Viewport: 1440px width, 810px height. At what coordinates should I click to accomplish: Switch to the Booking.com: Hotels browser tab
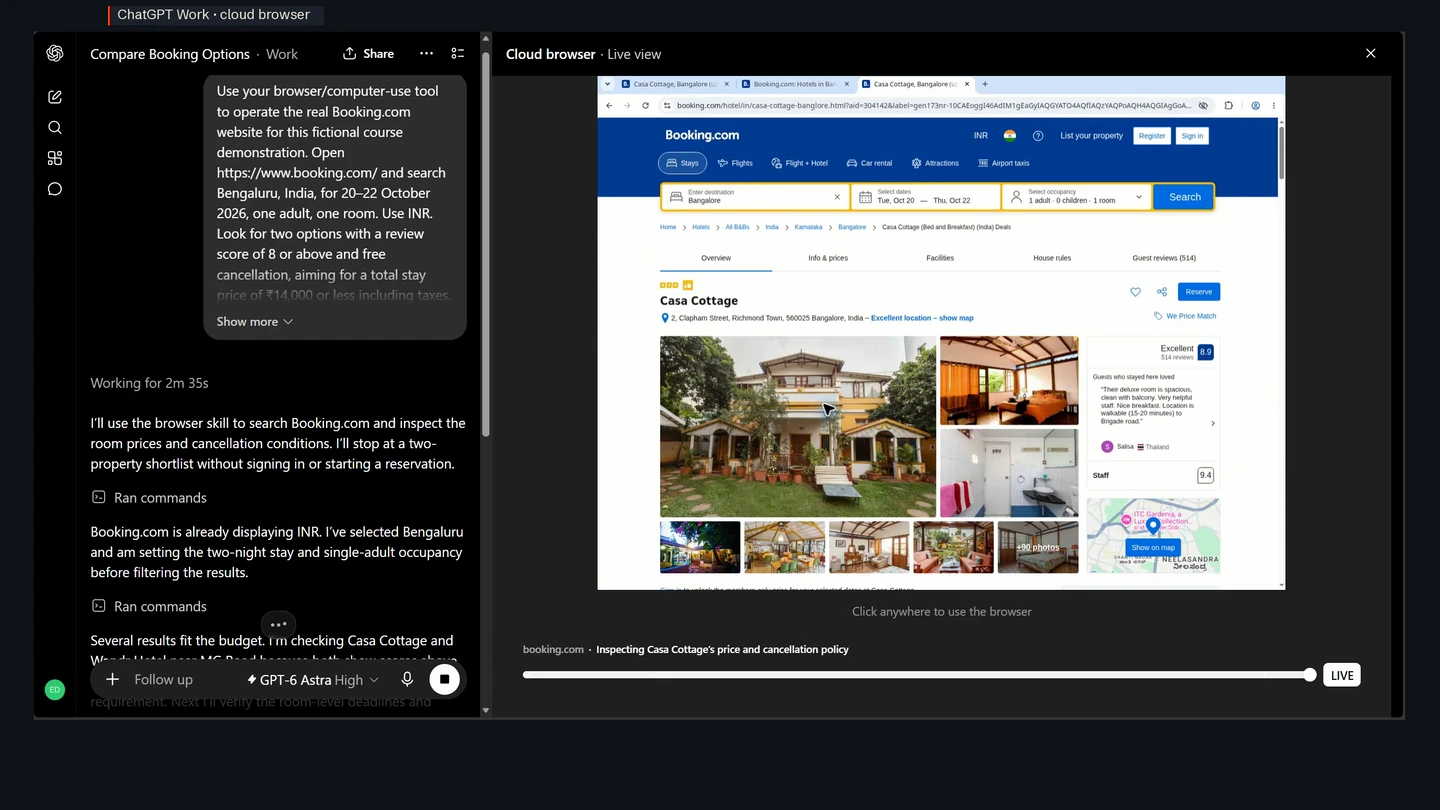tap(796, 84)
